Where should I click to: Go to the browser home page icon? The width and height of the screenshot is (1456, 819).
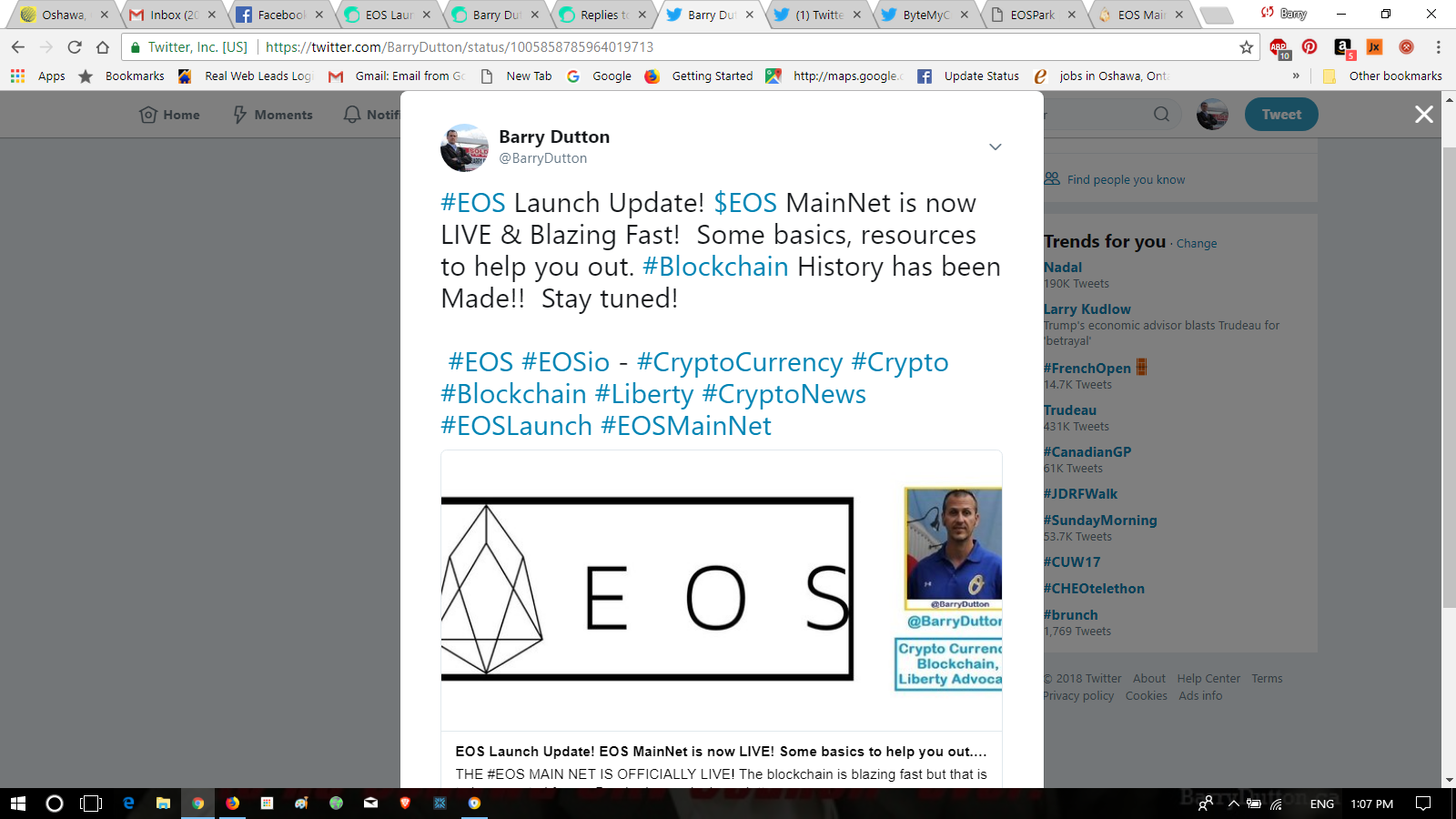click(x=103, y=47)
